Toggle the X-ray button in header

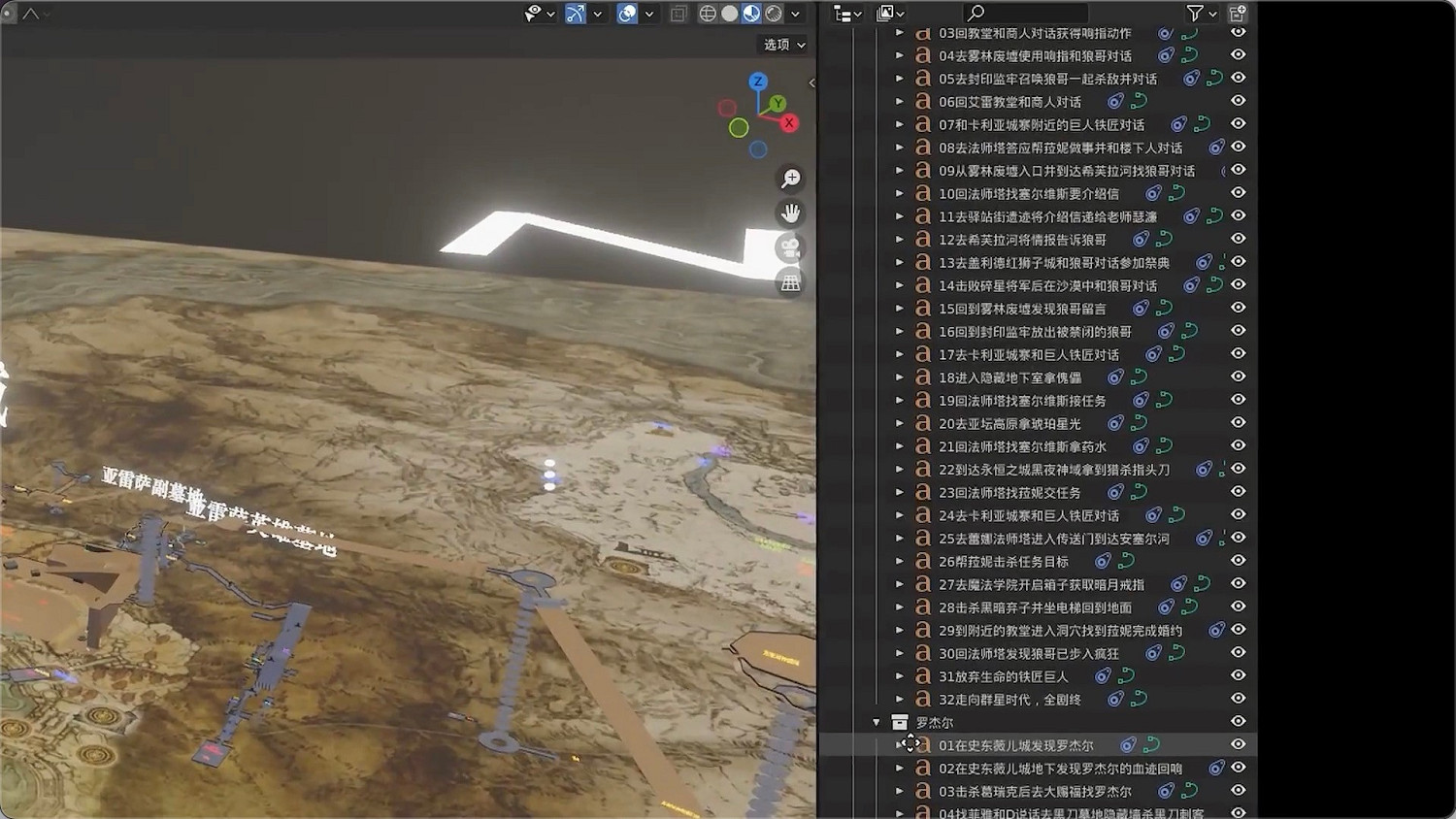coord(678,14)
